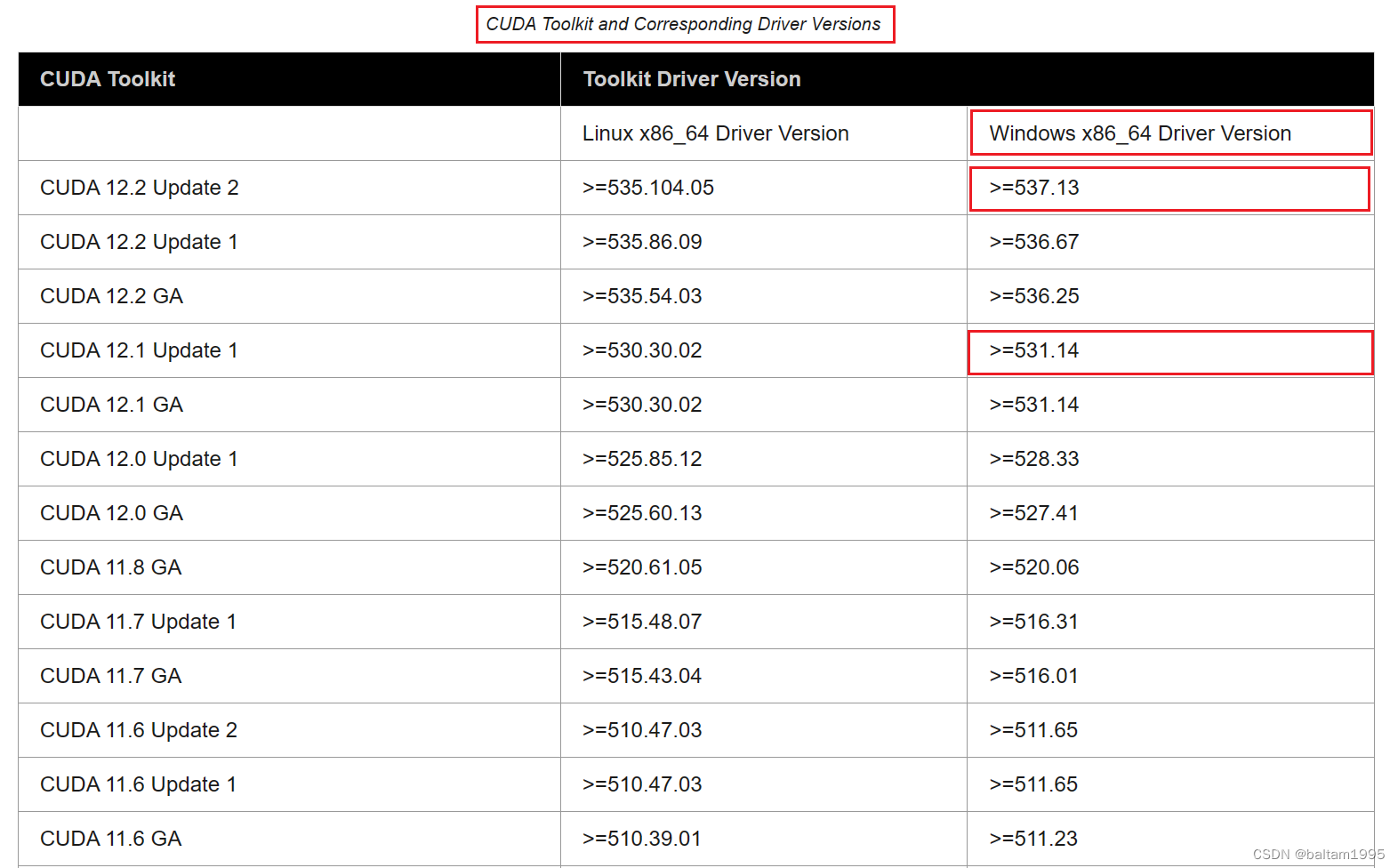Click the 'CUDA 11.6 Update 1' row label
The width and height of the screenshot is (1398, 868).
139,784
